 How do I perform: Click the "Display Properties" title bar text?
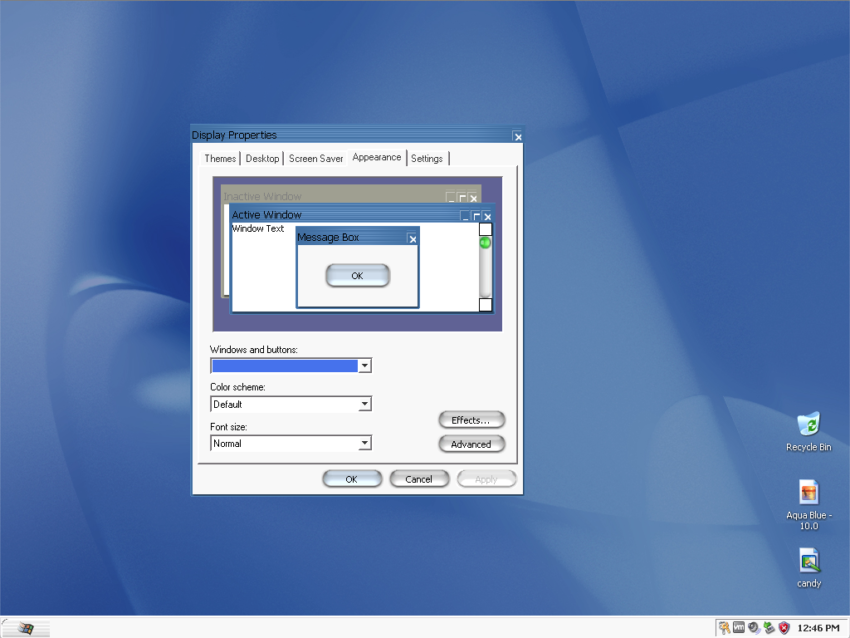[234, 135]
